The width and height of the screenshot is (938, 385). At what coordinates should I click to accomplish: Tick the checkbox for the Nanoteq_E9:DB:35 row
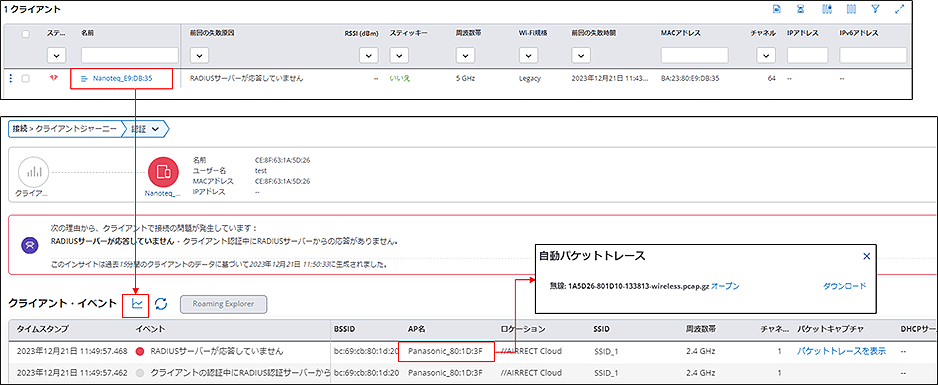click(x=25, y=78)
